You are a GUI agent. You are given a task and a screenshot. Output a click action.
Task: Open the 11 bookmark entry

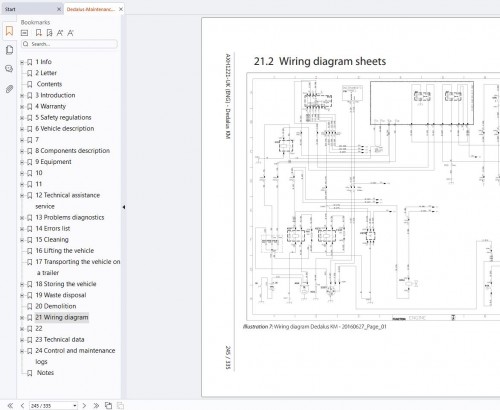pos(39,184)
